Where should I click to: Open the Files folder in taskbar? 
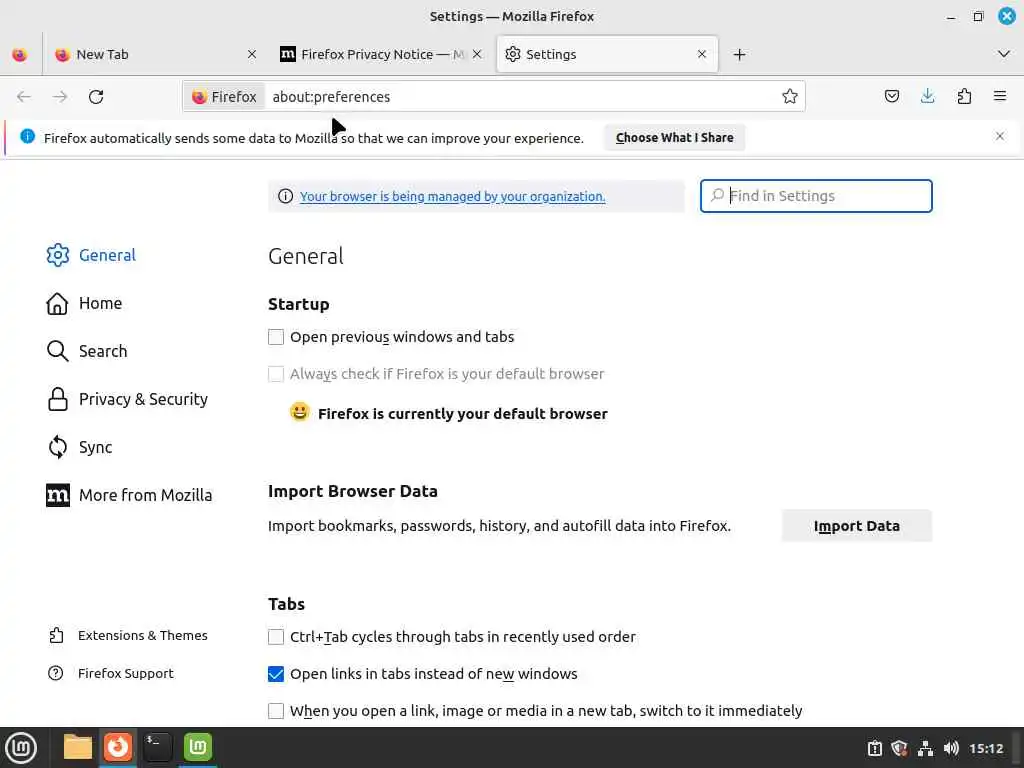click(77, 747)
